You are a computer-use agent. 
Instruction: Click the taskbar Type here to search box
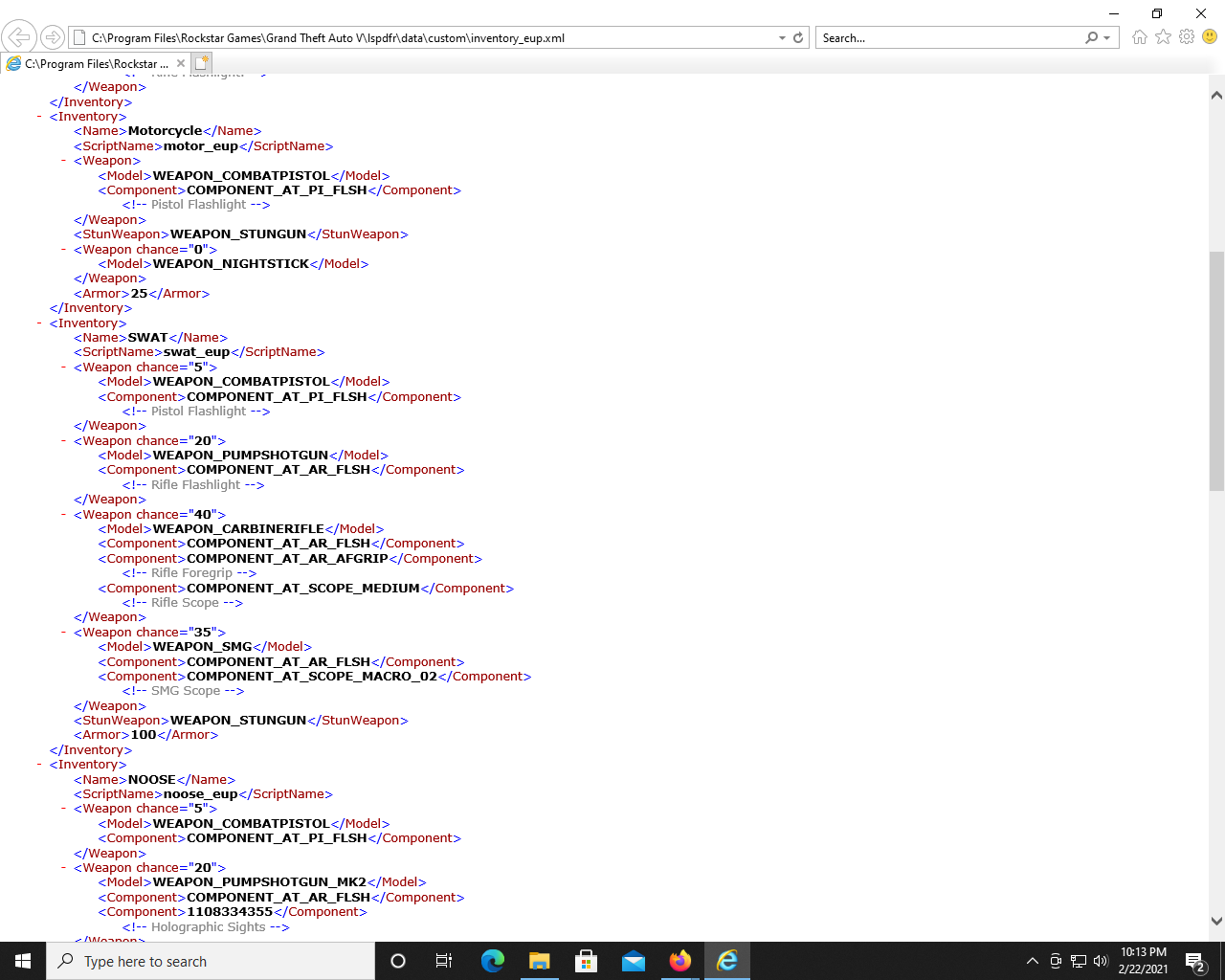pyautogui.click(x=211, y=961)
